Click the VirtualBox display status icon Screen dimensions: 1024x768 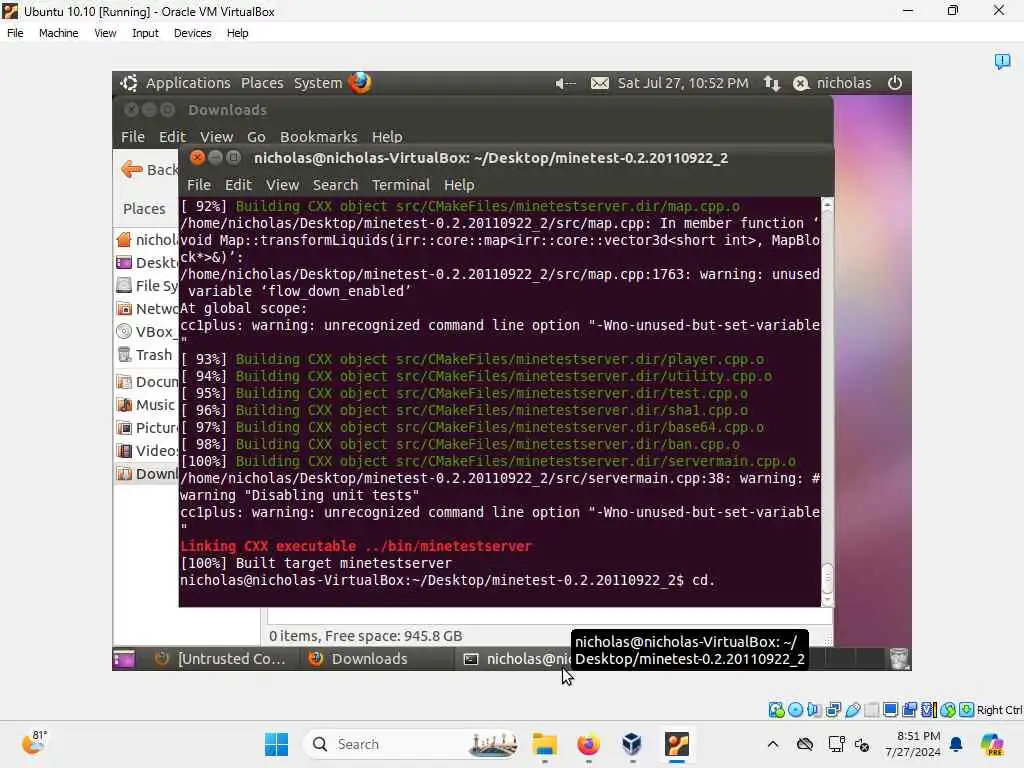click(890, 710)
